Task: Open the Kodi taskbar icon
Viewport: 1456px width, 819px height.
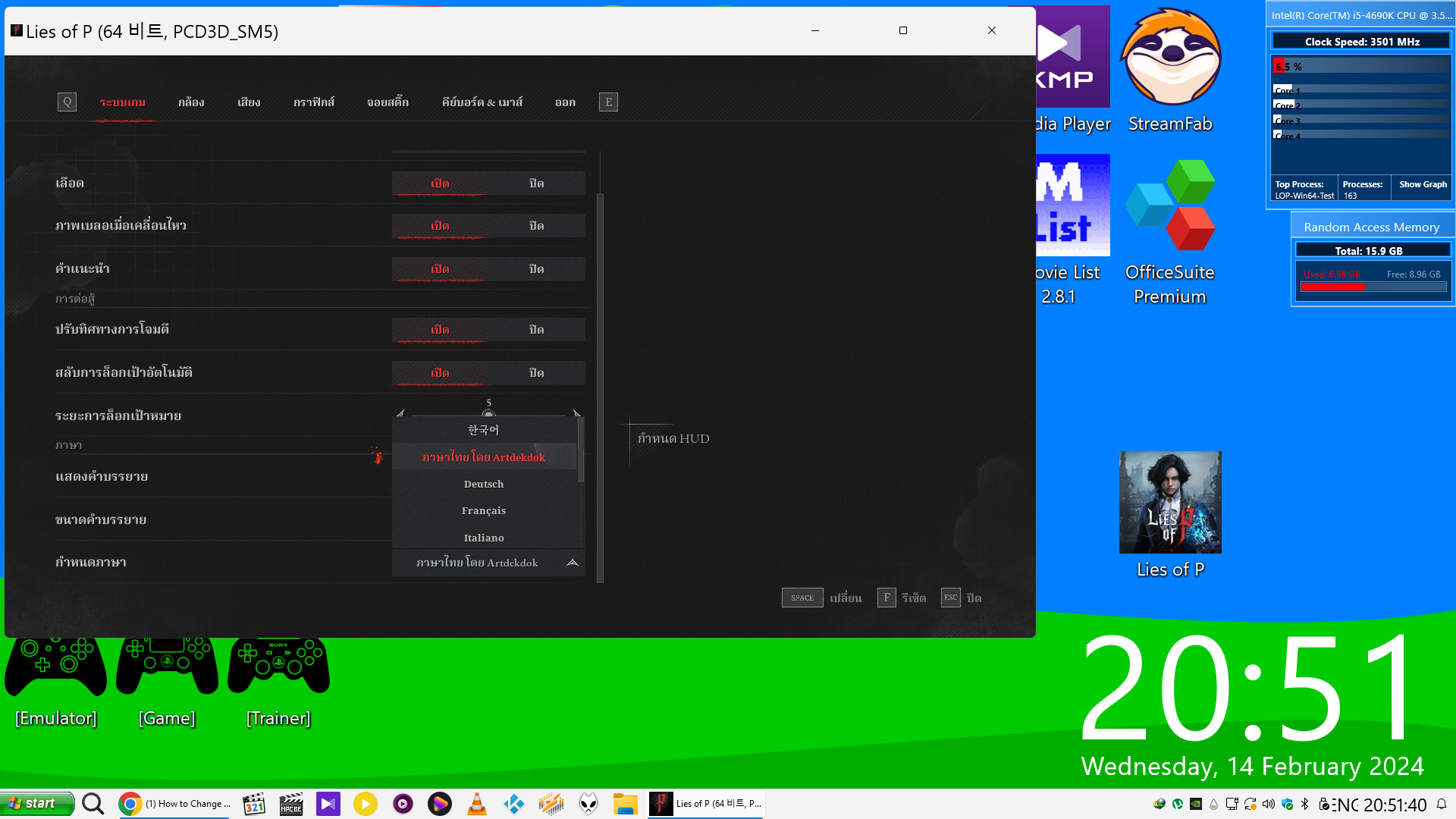Action: point(514,804)
